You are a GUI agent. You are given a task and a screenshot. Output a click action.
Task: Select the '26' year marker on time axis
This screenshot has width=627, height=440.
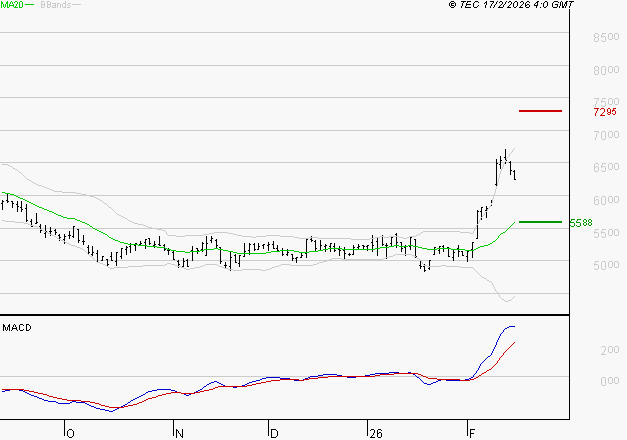point(375,432)
